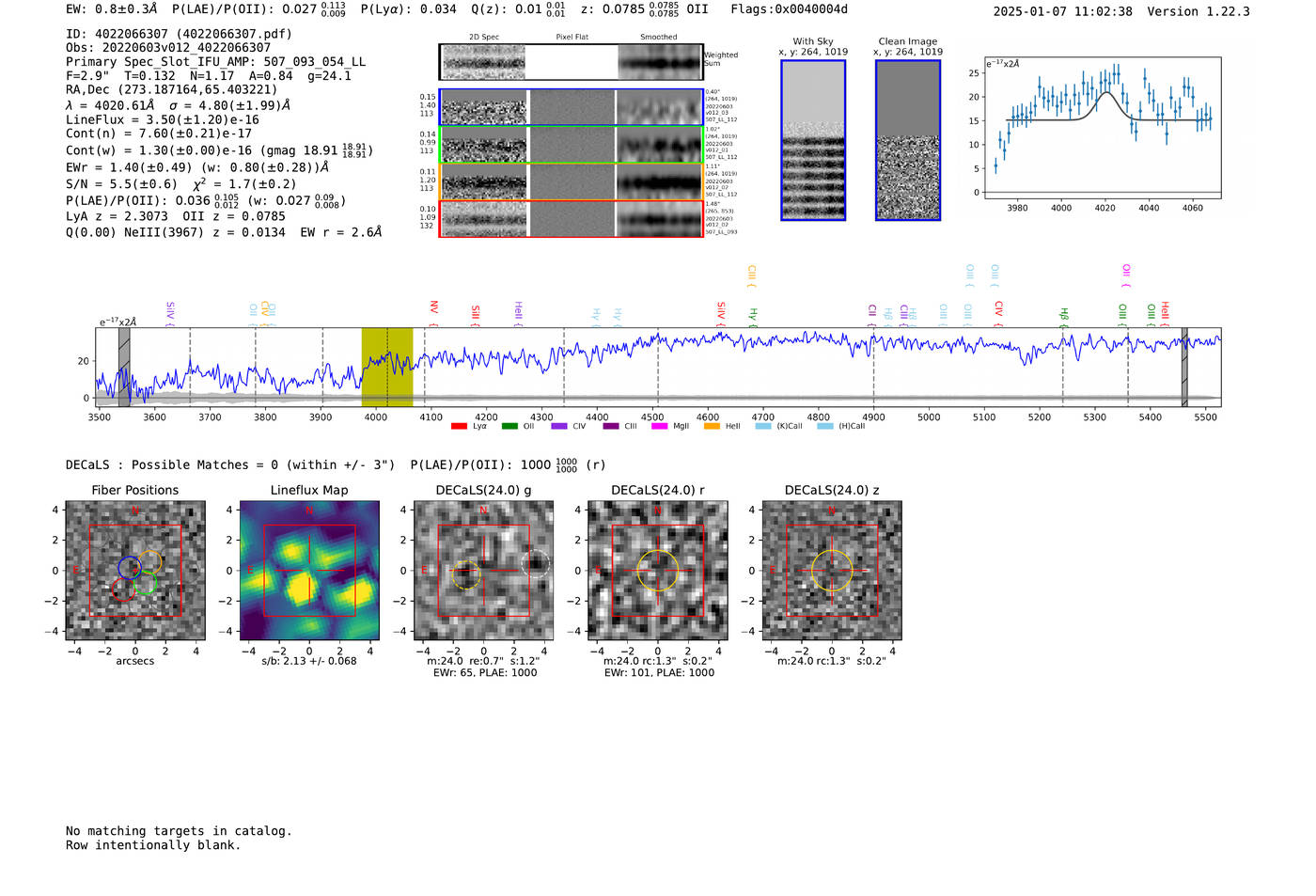Image resolution: width=1316 pixels, height=896 pixels.
Task: Click the orange CIII line label above spectrum
Action: click(x=751, y=274)
